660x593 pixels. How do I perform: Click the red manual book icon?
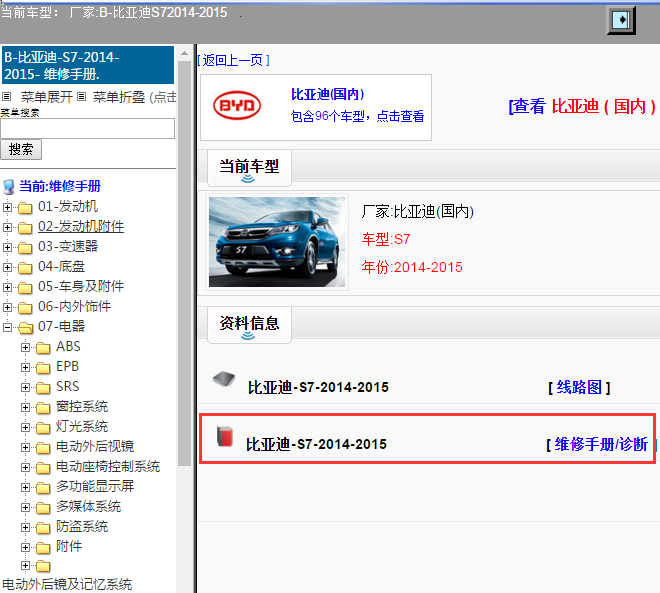(x=225, y=436)
